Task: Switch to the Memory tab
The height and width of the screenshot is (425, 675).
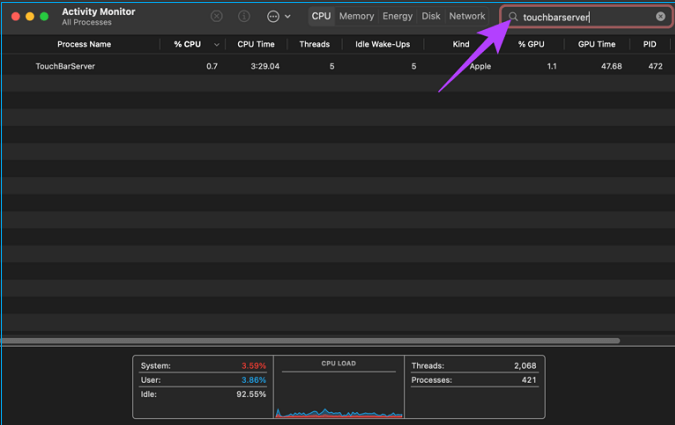Action: 356,16
